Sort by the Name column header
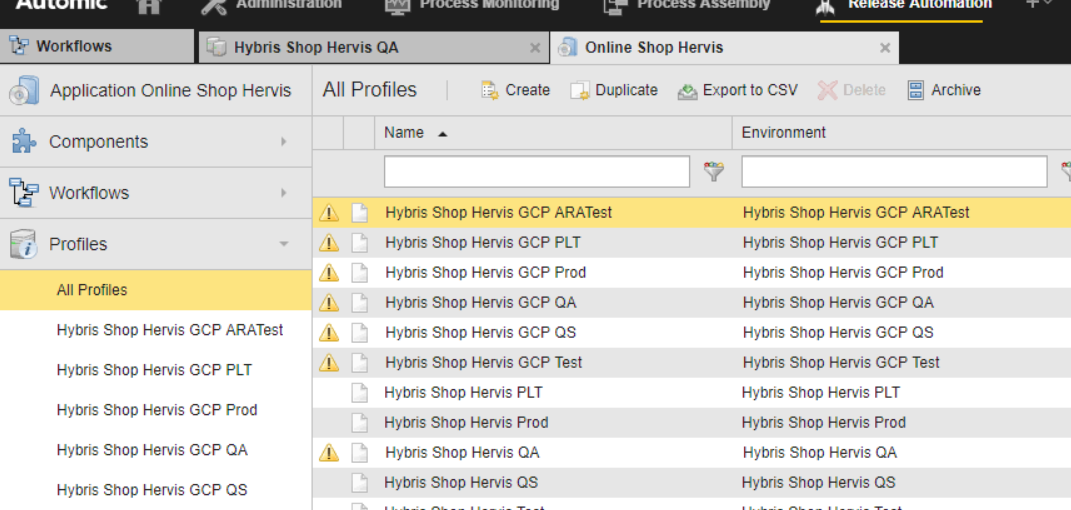 pyautogui.click(x=405, y=133)
